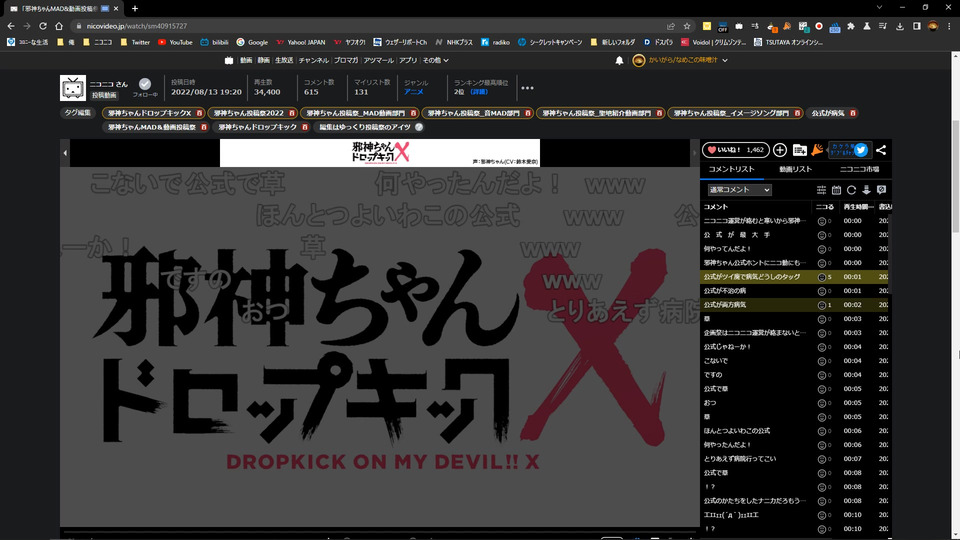Toggle the フォロー中 follow checkmark button
The image size is (960, 540).
[x=144, y=84]
